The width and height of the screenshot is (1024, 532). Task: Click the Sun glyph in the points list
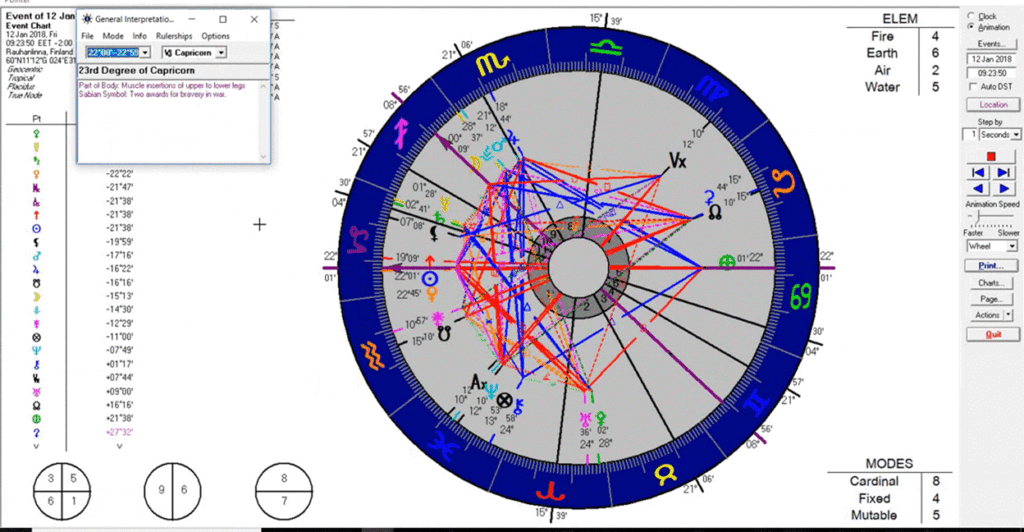coord(36,228)
